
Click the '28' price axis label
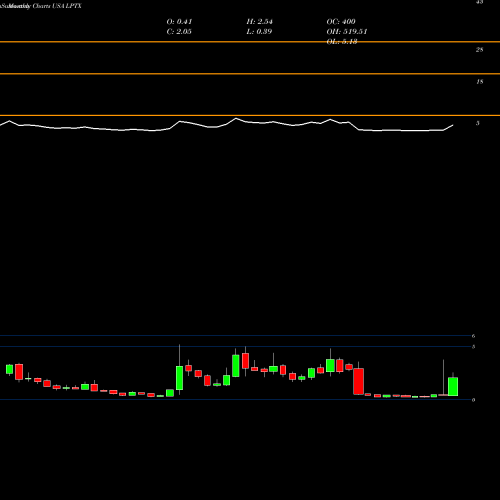coord(479,50)
